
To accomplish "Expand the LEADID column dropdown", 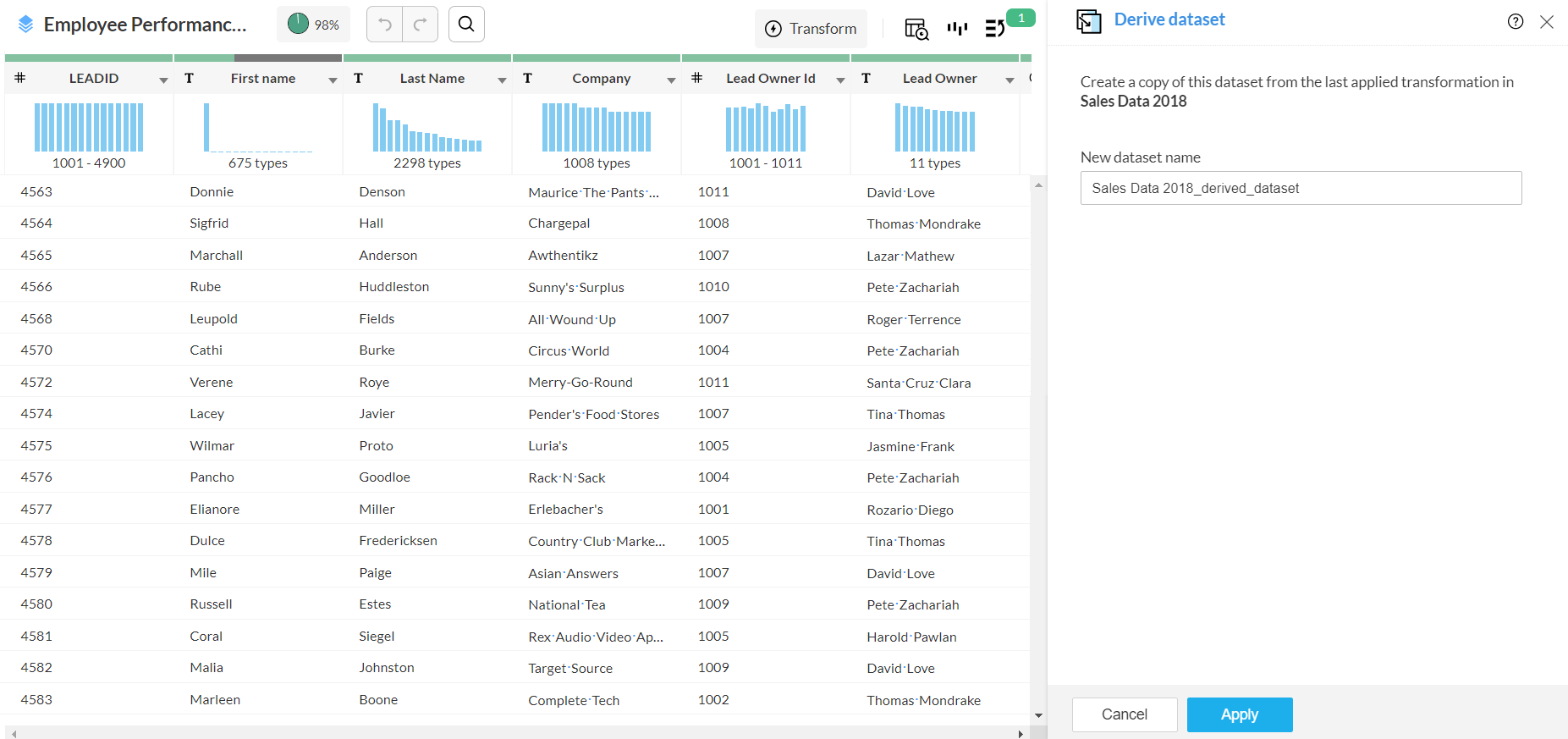I will pyautogui.click(x=163, y=80).
